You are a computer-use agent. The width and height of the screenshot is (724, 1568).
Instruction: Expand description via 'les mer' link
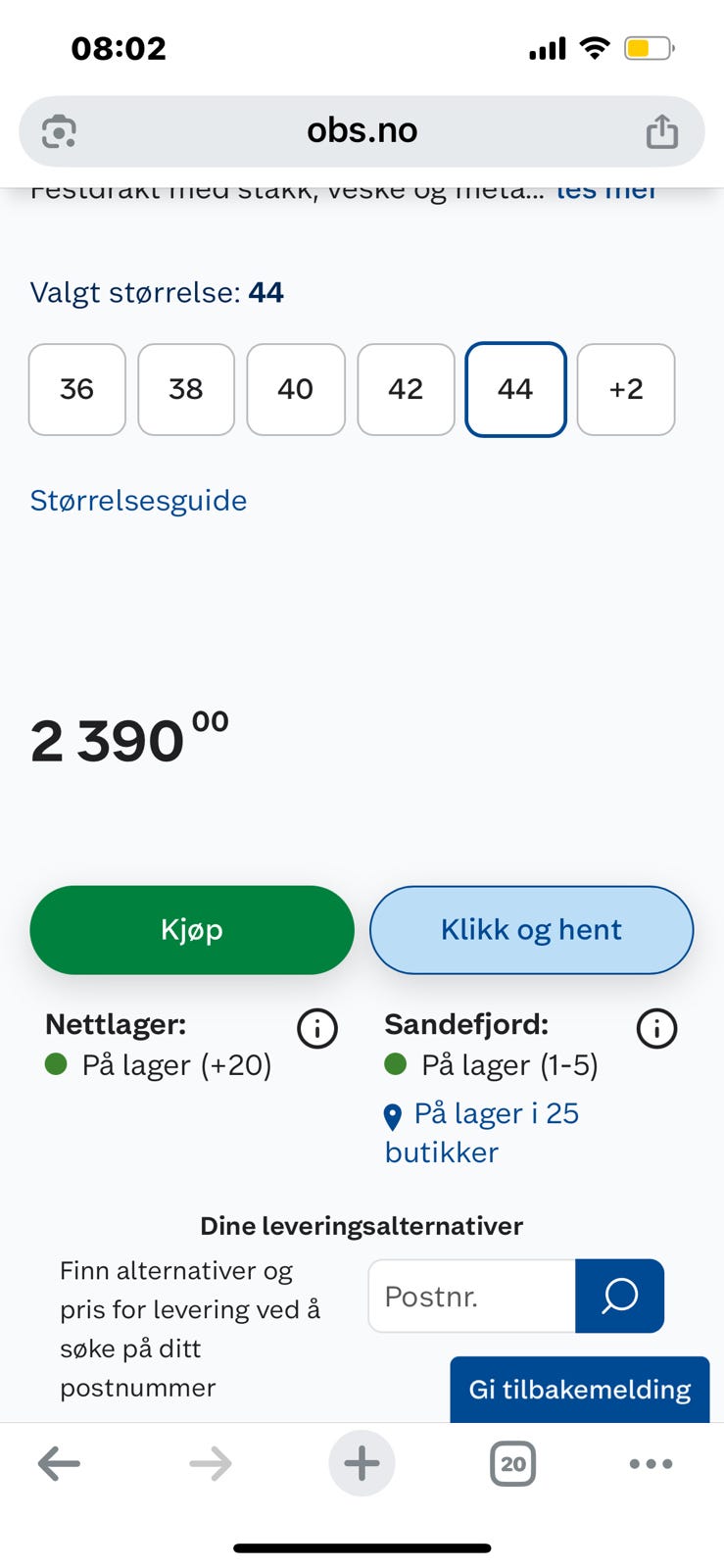click(606, 192)
